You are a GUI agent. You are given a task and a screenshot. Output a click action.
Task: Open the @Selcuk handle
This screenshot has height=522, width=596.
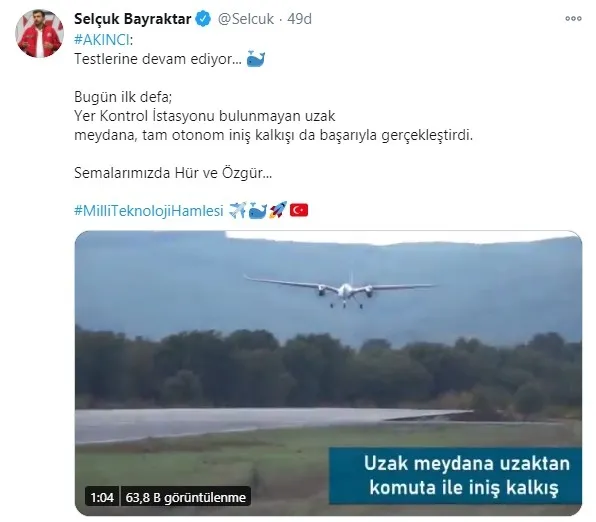(x=246, y=19)
